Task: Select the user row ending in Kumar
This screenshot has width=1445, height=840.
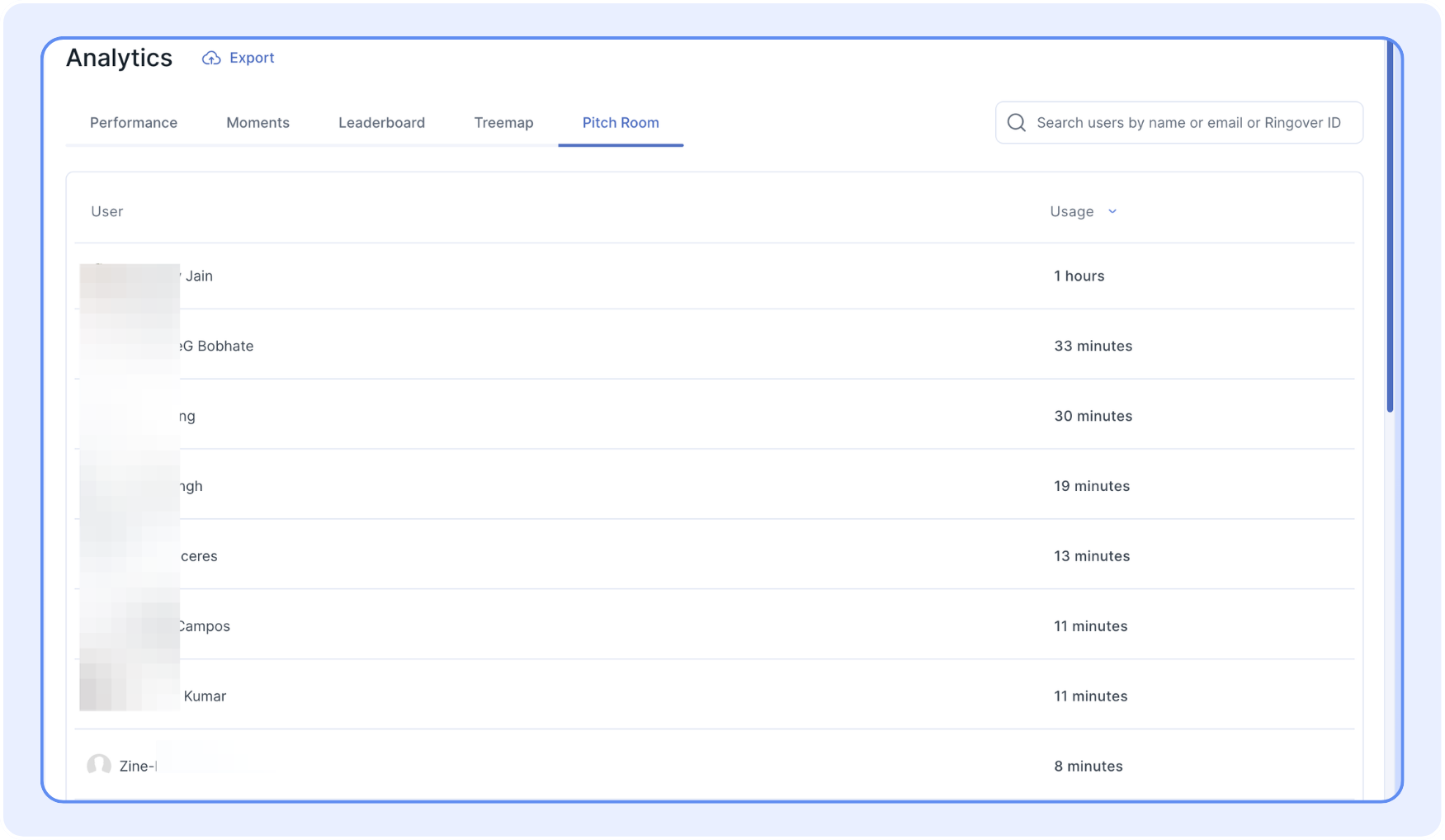Action: tap(205, 696)
